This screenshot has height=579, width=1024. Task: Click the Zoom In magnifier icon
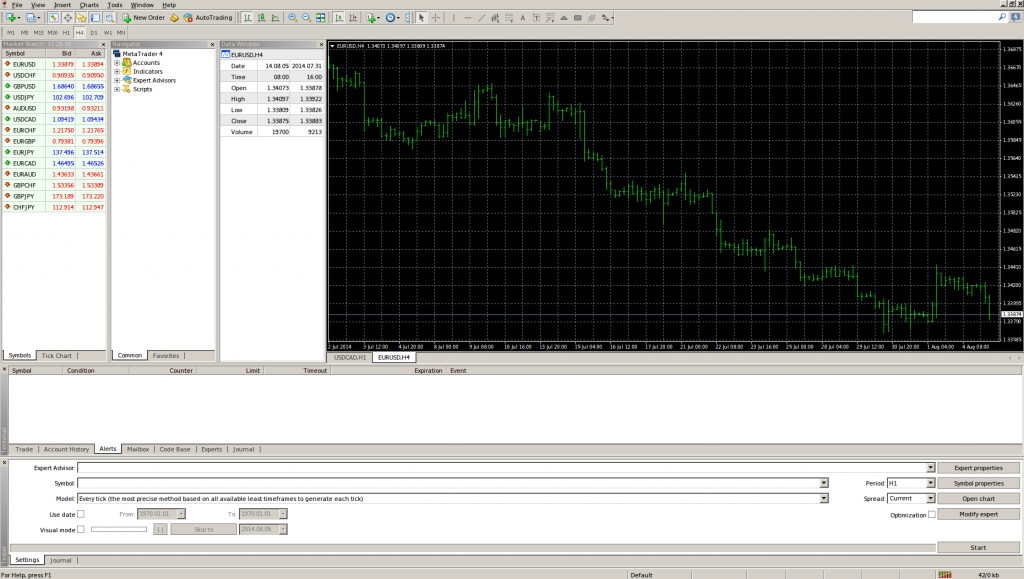coord(292,17)
